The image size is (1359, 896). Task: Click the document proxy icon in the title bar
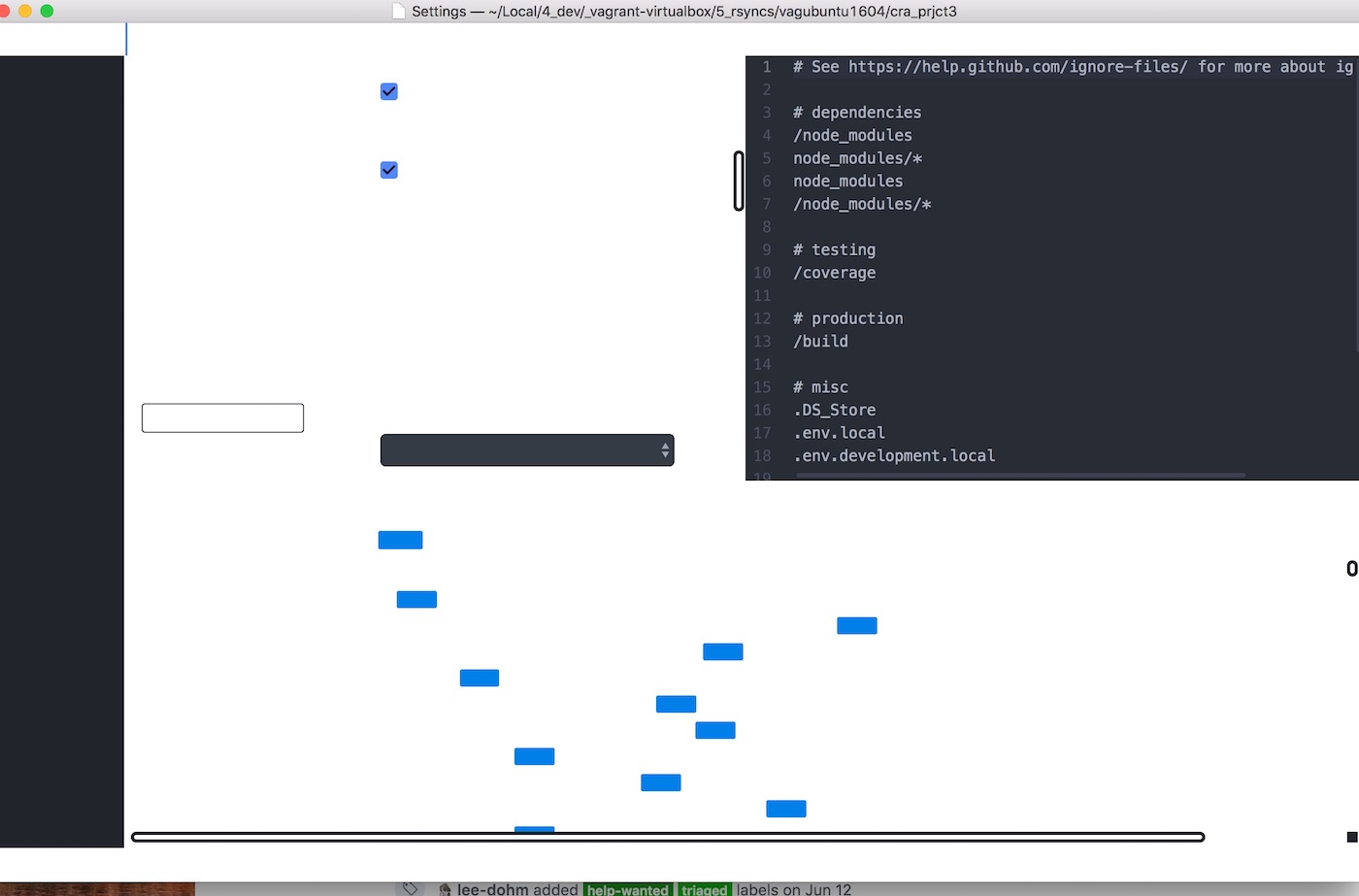(398, 12)
